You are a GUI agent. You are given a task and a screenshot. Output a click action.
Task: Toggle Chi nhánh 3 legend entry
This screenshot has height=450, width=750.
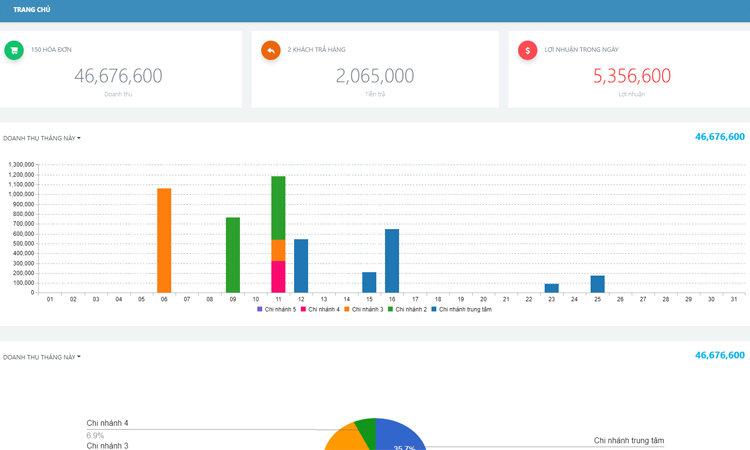pos(364,309)
